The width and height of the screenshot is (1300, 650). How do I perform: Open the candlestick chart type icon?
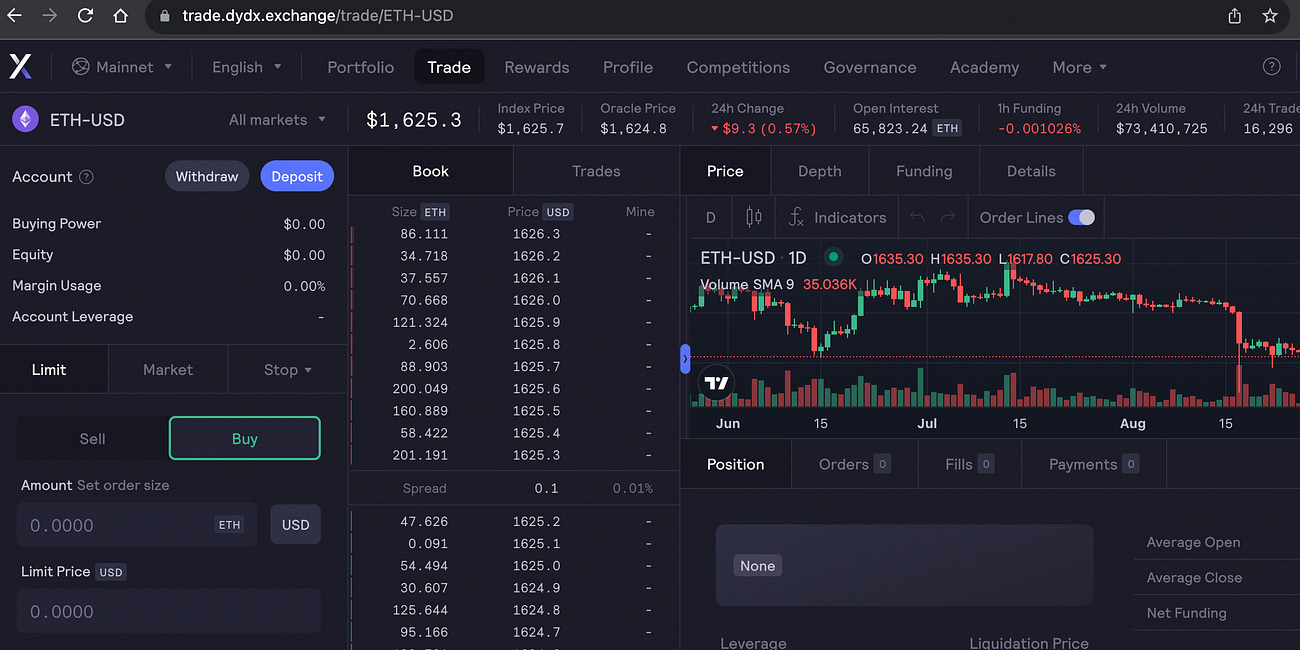pos(754,217)
